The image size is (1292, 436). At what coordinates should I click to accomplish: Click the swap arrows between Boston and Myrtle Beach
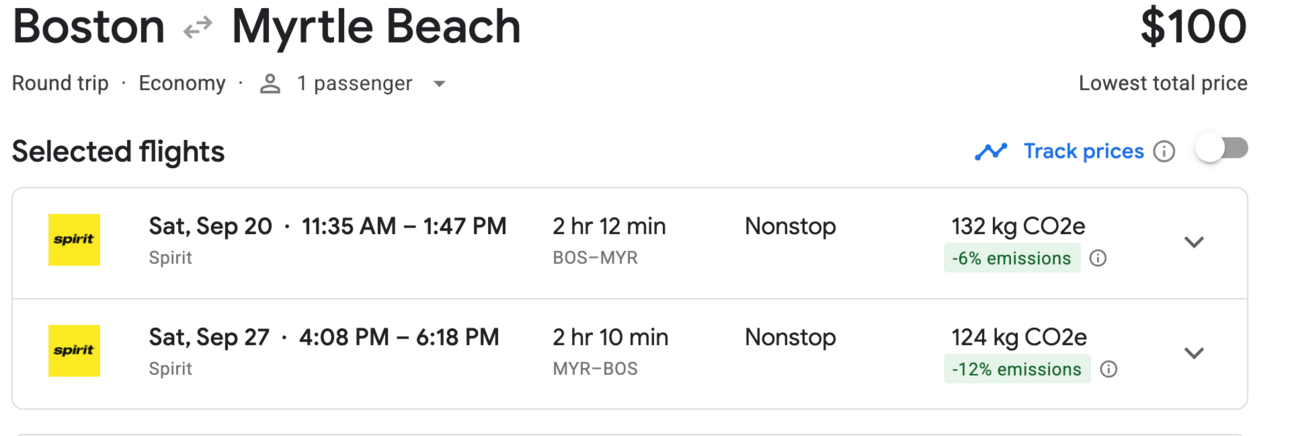(198, 28)
